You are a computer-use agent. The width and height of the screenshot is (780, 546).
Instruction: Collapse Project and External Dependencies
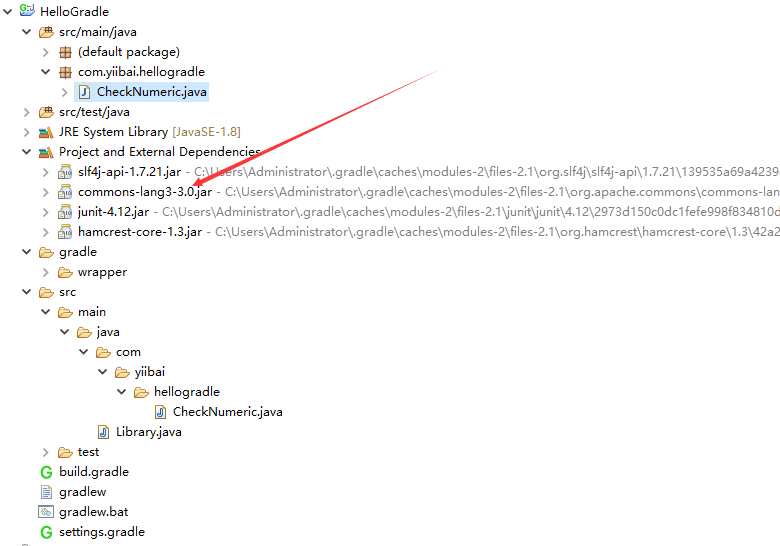click(x=27, y=152)
